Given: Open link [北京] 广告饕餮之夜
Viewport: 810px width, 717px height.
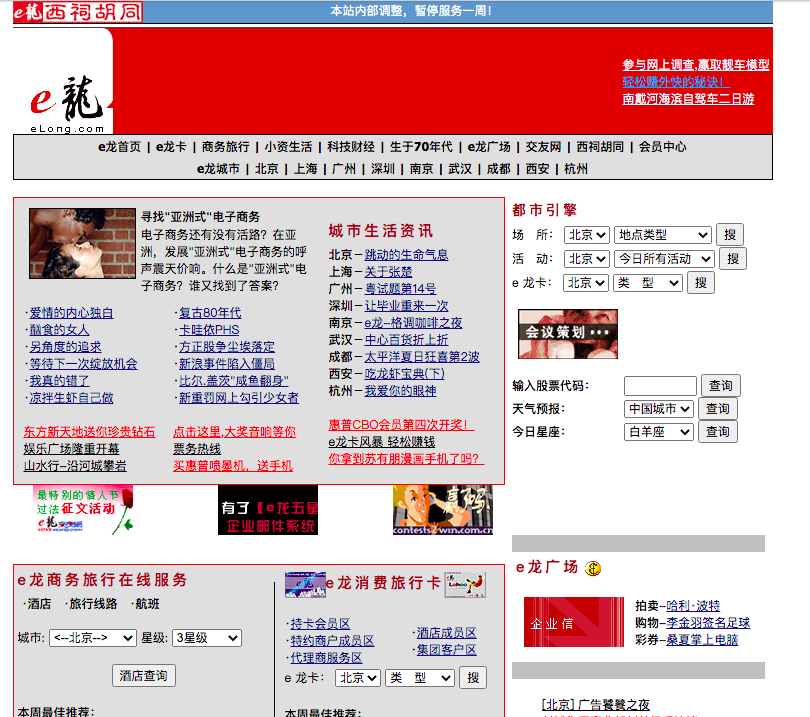Looking at the screenshot, I should pos(595,705).
